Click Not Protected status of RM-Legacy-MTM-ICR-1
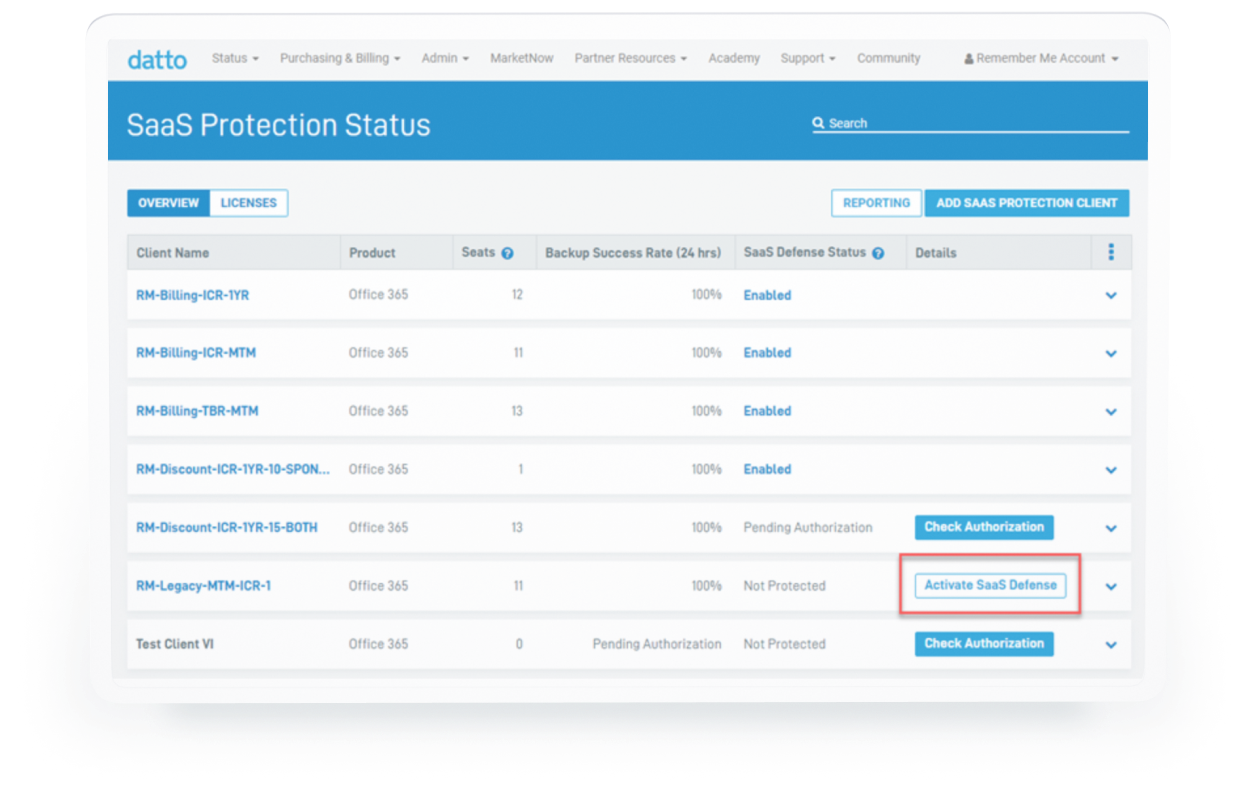Screen dimensions: 1247x794 coord(784,586)
